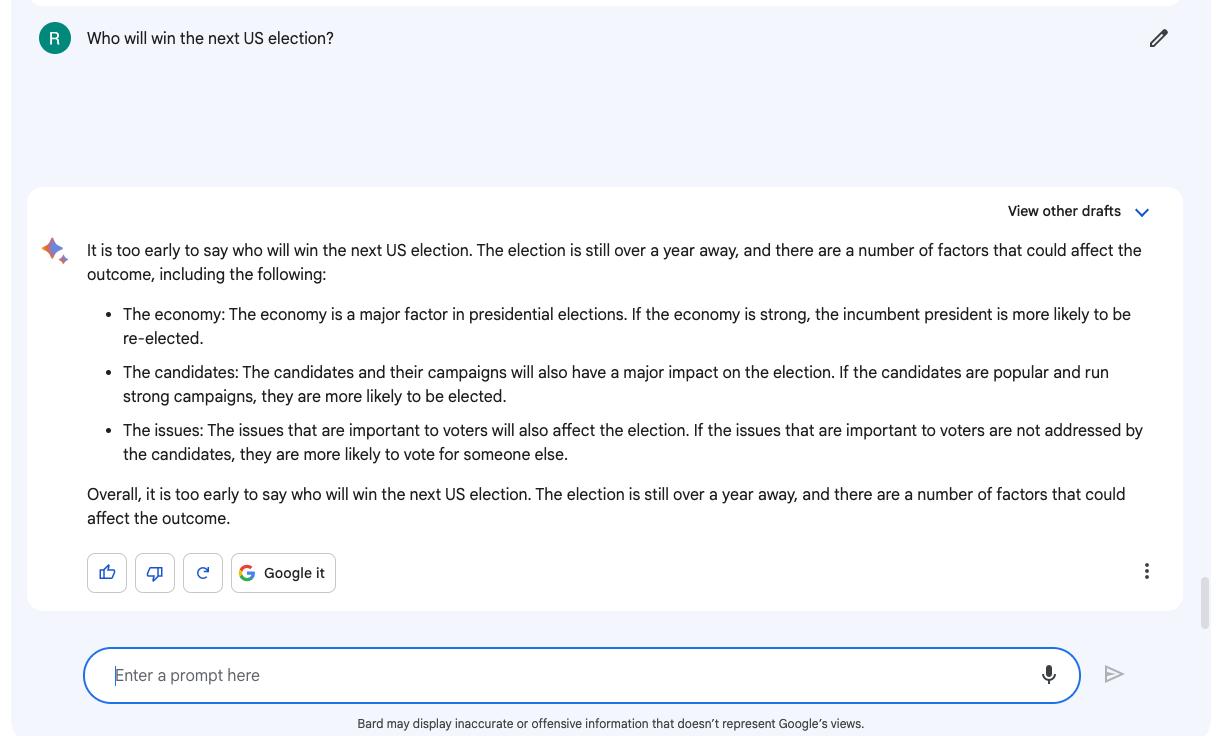Click the Bard sparkle logo icon

coord(54,250)
